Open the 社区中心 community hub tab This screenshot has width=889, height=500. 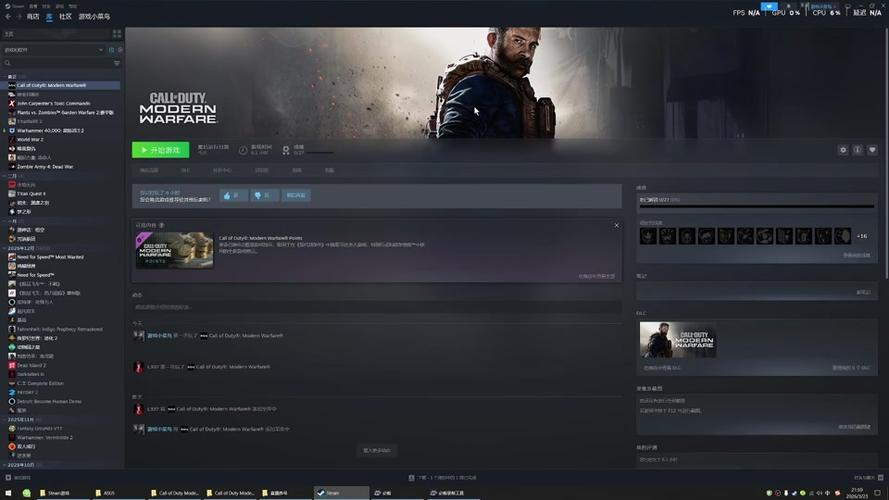[x=222, y=171]
